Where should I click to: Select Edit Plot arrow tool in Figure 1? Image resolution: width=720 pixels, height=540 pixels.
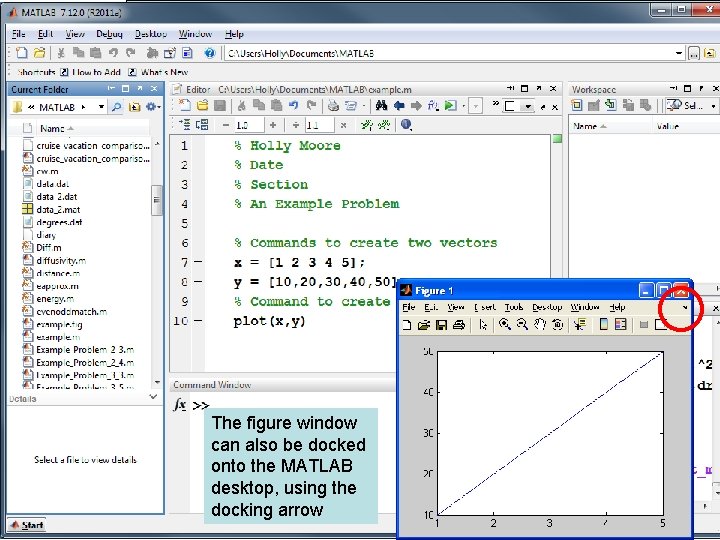pyautogui.click(x=483, y=324)
